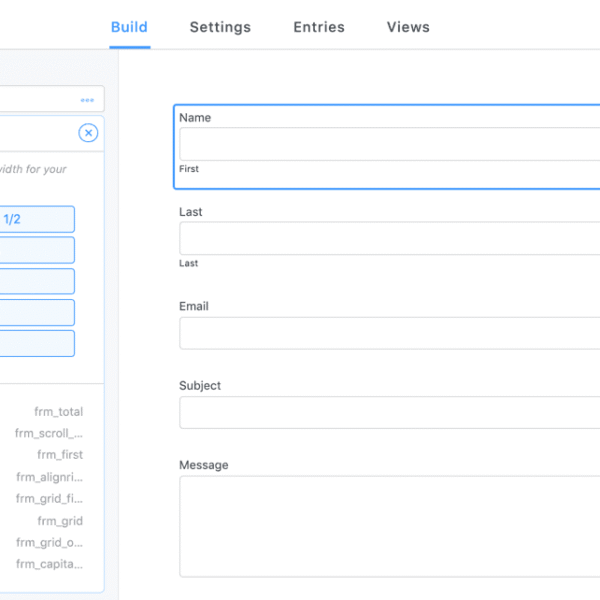The width and height of the screenshot is (600, 600).
Task: Click the Last name input field
Action: (390, 239)
